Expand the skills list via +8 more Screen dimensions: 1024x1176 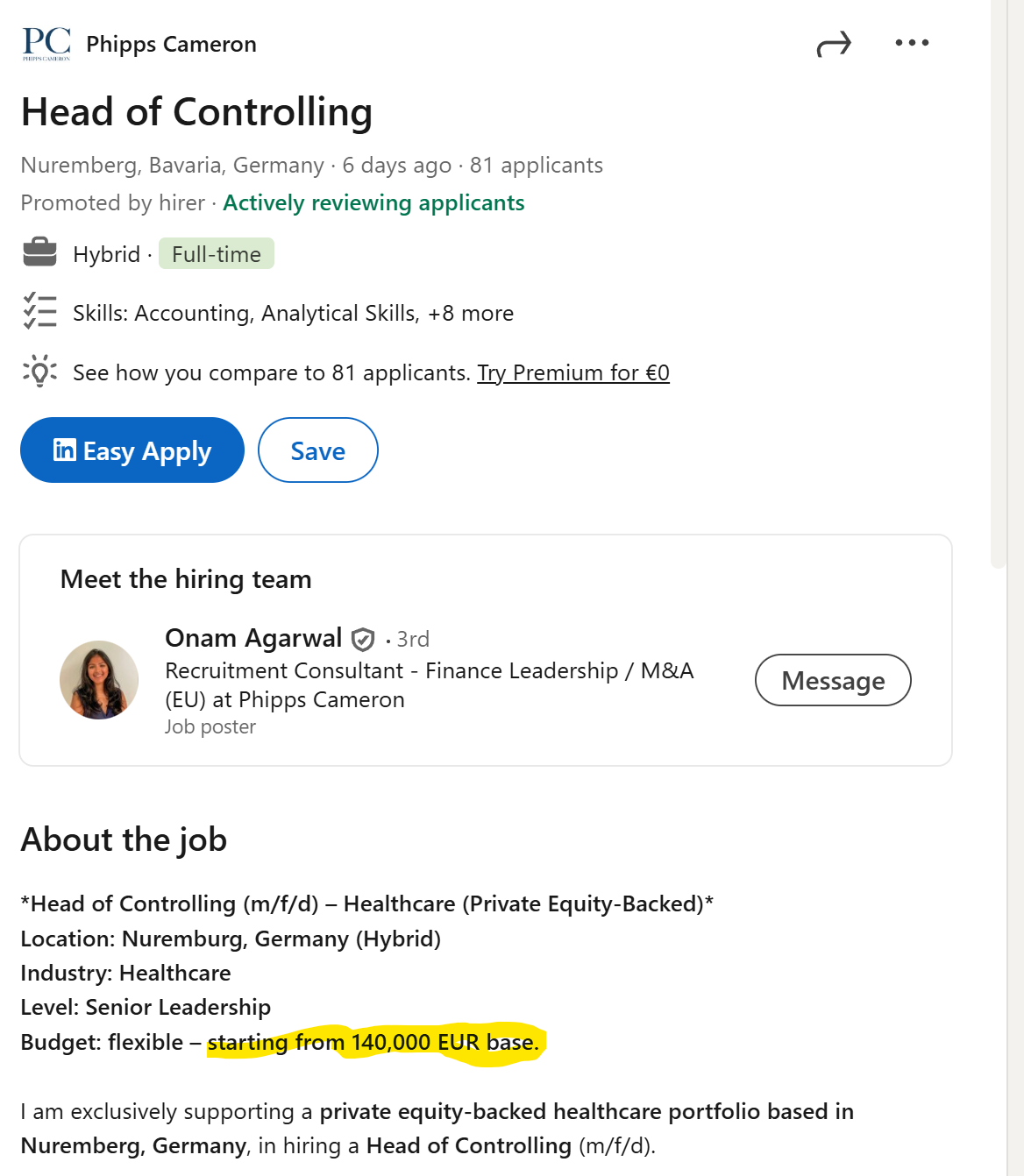pyautogui.click(x=471, y=313)
